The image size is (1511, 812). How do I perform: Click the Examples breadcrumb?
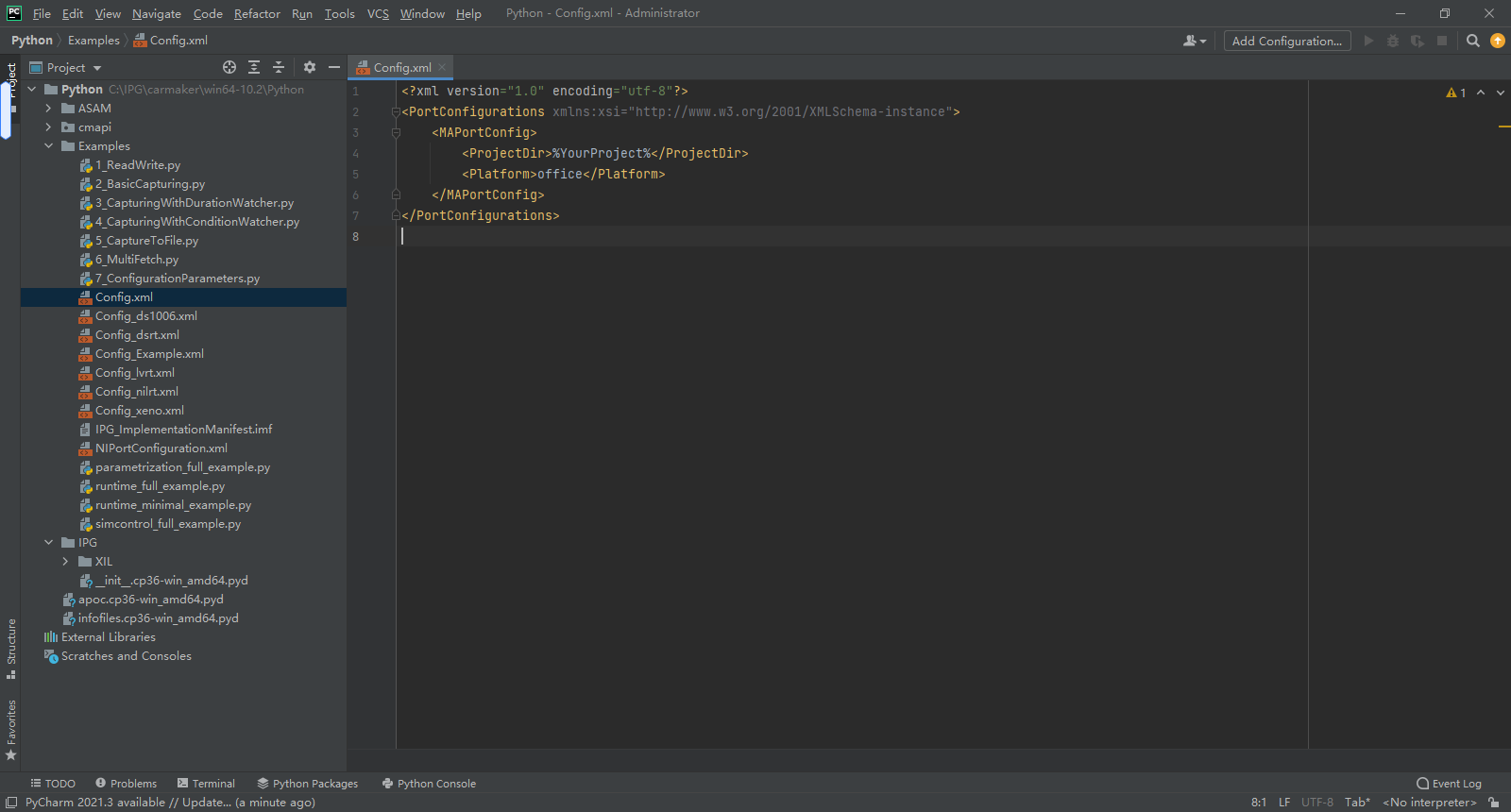pyautogui.click(x=93, y=41)
